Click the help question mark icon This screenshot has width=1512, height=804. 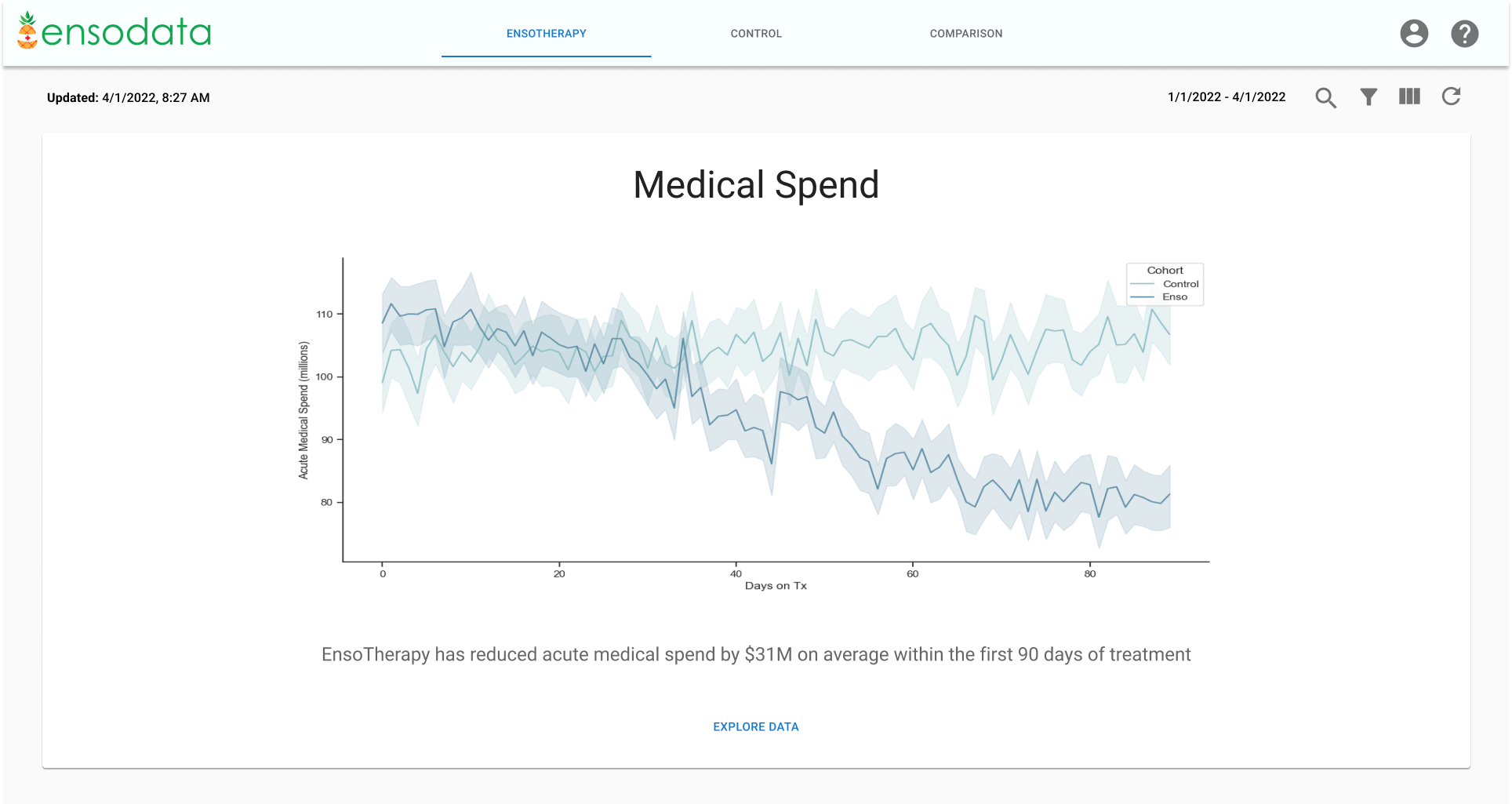pos(1464,34)
